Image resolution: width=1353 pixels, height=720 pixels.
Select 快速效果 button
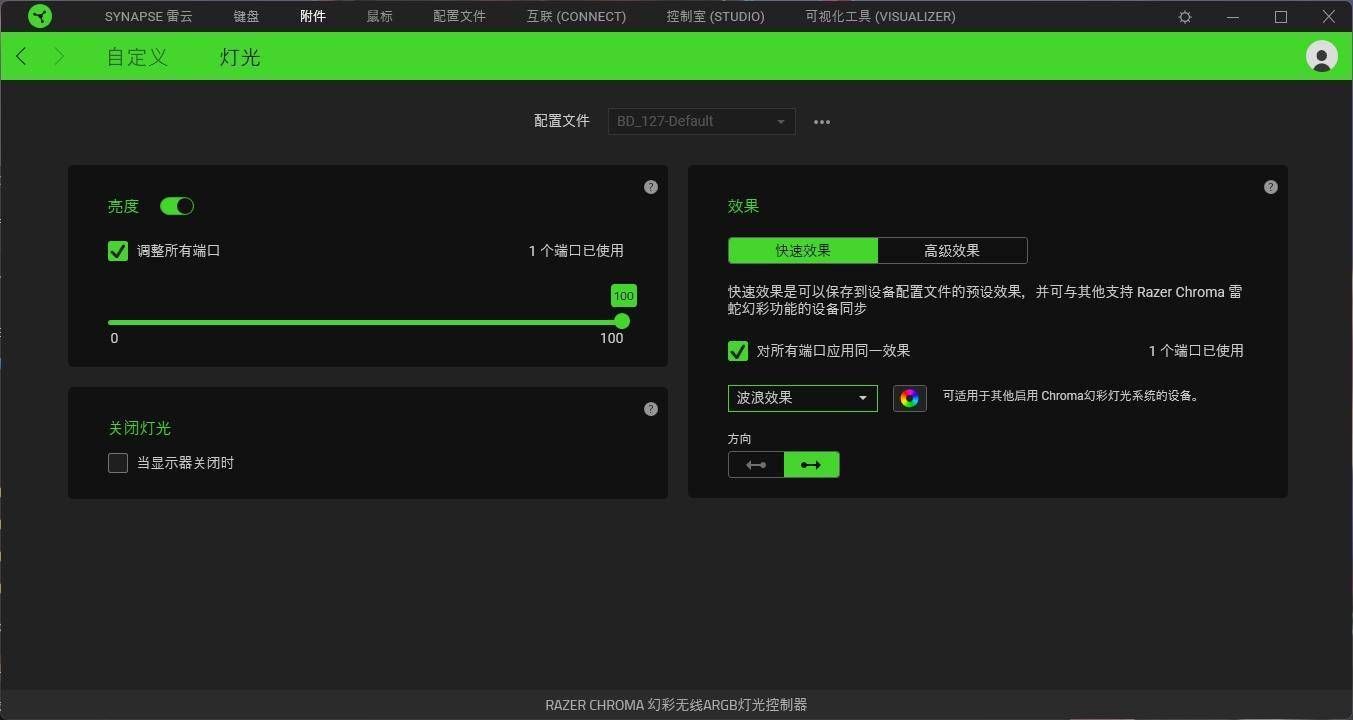[803, 250]
